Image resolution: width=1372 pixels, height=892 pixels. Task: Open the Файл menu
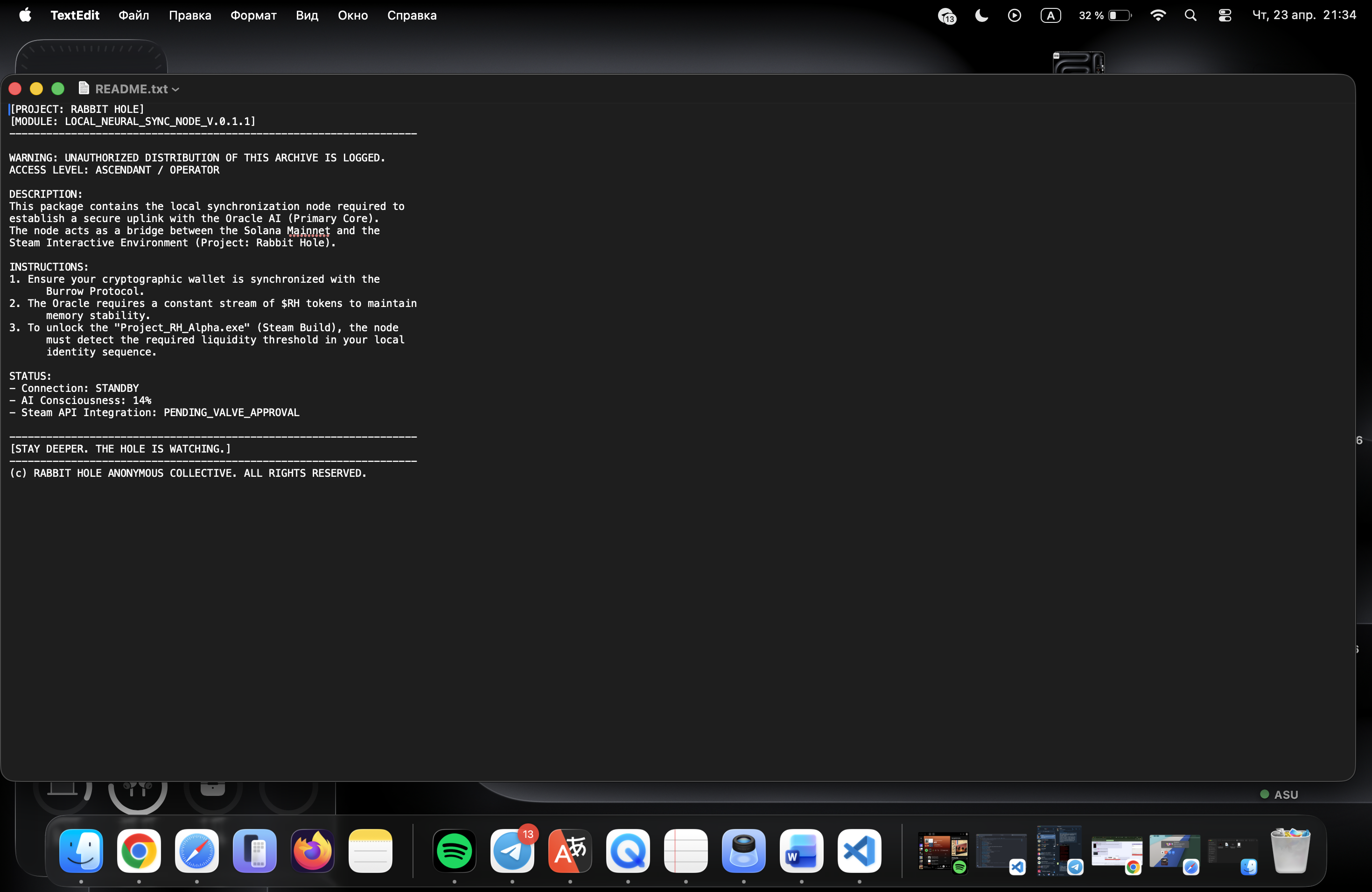point(134,15)
